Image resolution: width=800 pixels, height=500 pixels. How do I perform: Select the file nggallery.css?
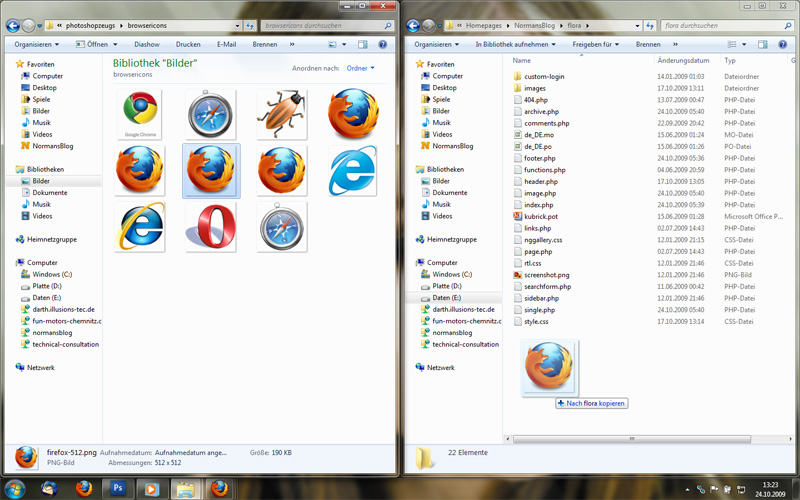tap(543, 240)
